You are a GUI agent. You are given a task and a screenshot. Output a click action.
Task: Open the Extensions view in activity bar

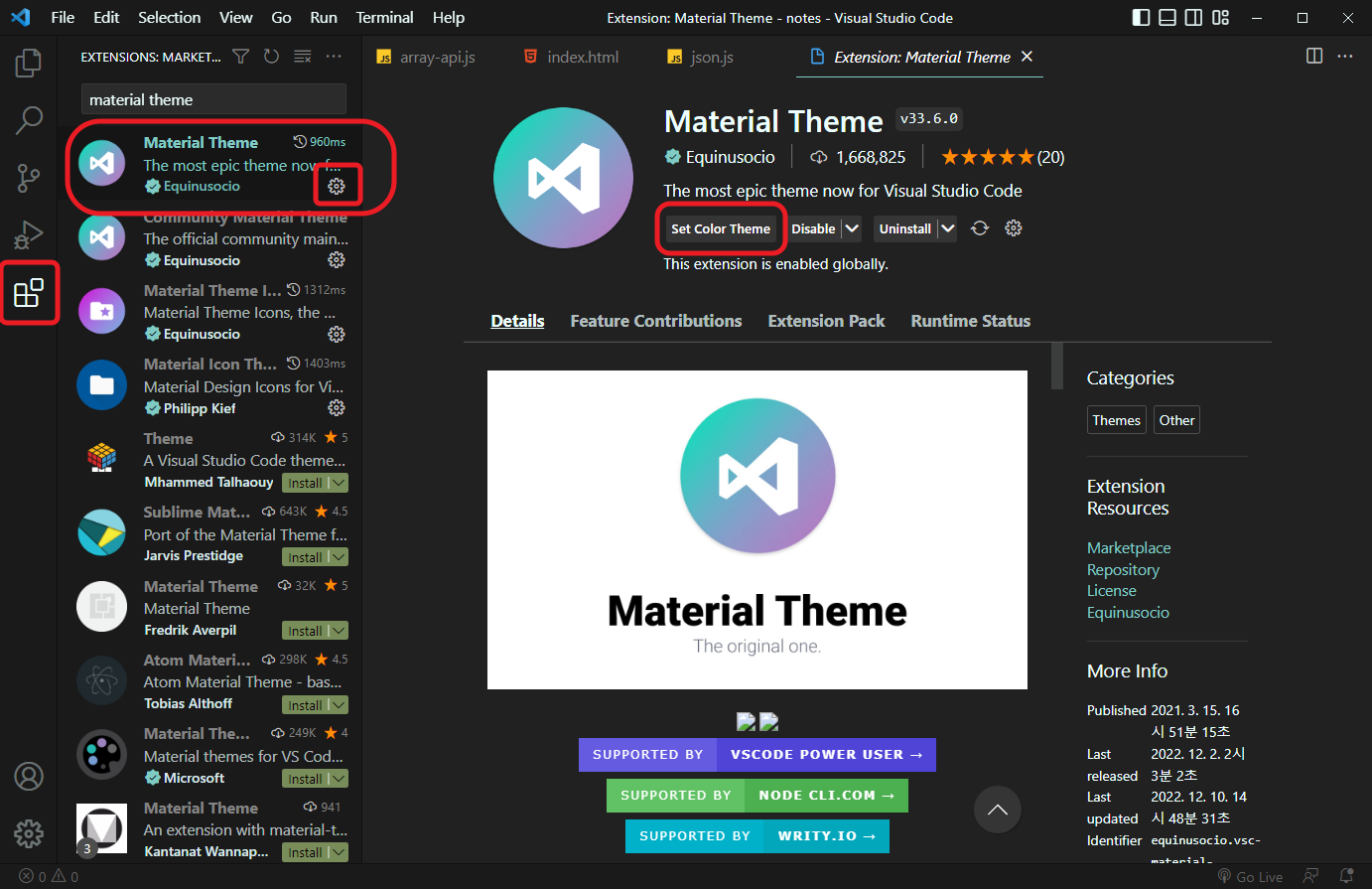pos(29,293)
